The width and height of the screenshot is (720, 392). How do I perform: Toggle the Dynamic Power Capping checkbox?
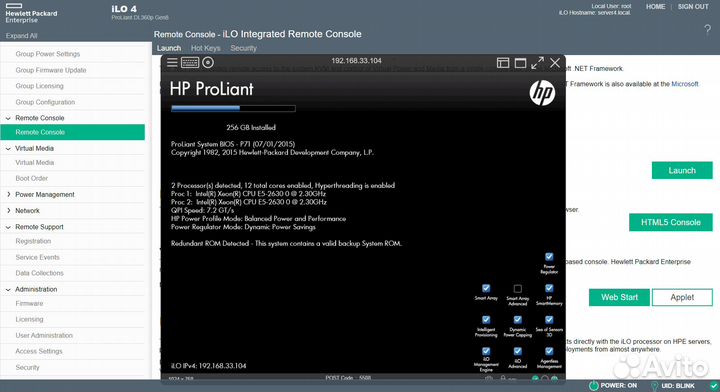click(518, 319)
